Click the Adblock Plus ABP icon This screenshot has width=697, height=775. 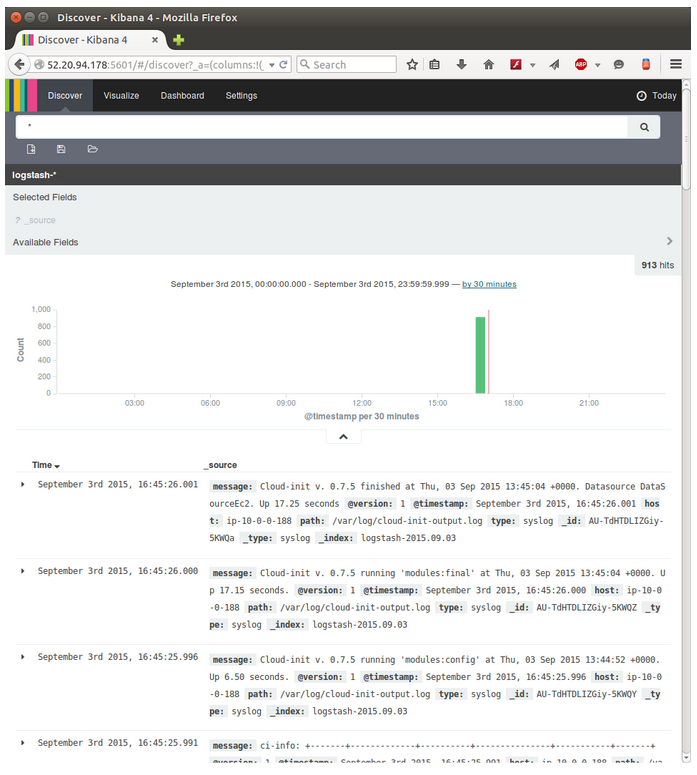pyautogui.click(x=581, y=64)
